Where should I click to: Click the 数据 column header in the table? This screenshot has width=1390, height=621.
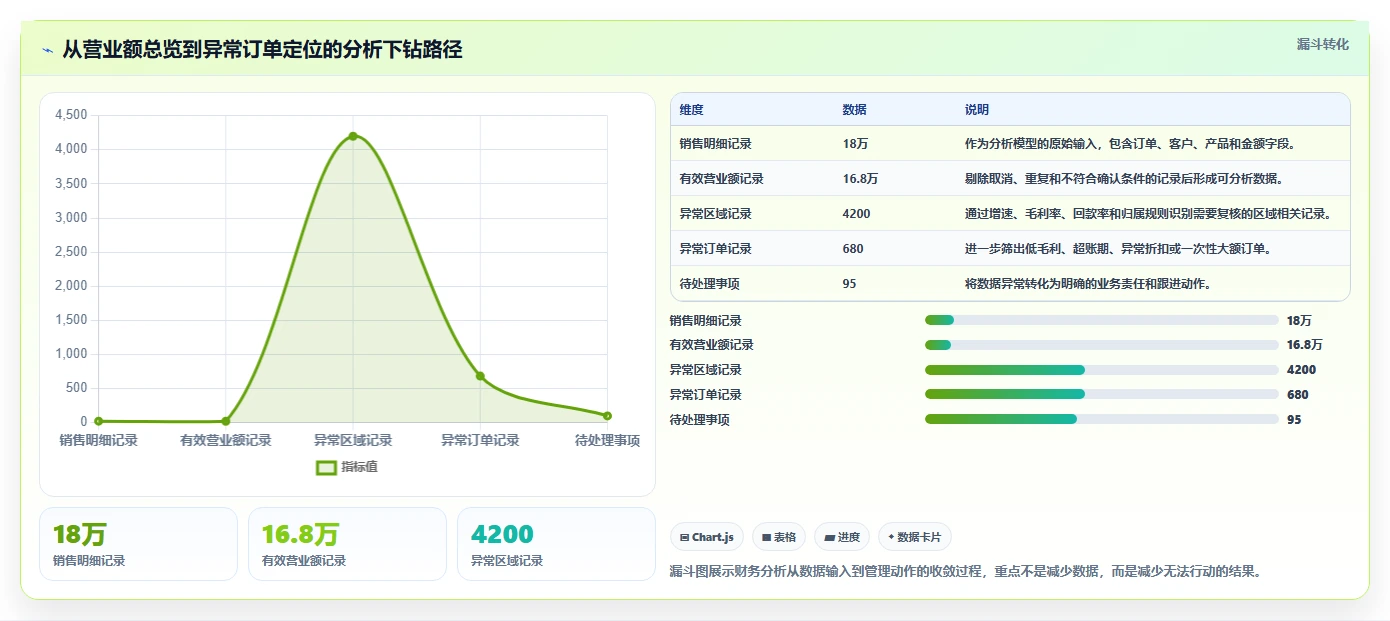[855, 110]
